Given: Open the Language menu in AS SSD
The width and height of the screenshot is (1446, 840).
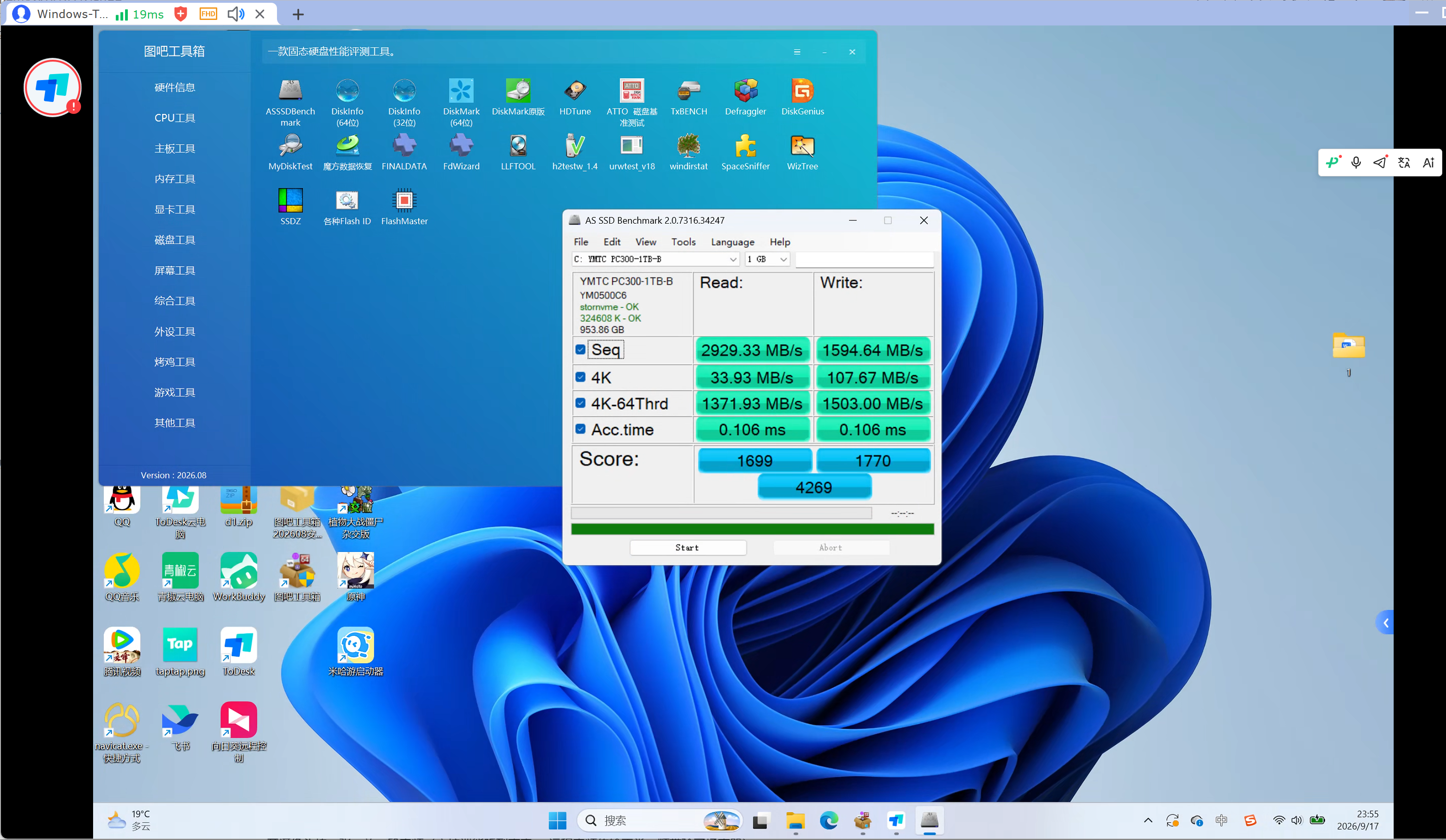Looking at the screenshot, I should [732, 242].
